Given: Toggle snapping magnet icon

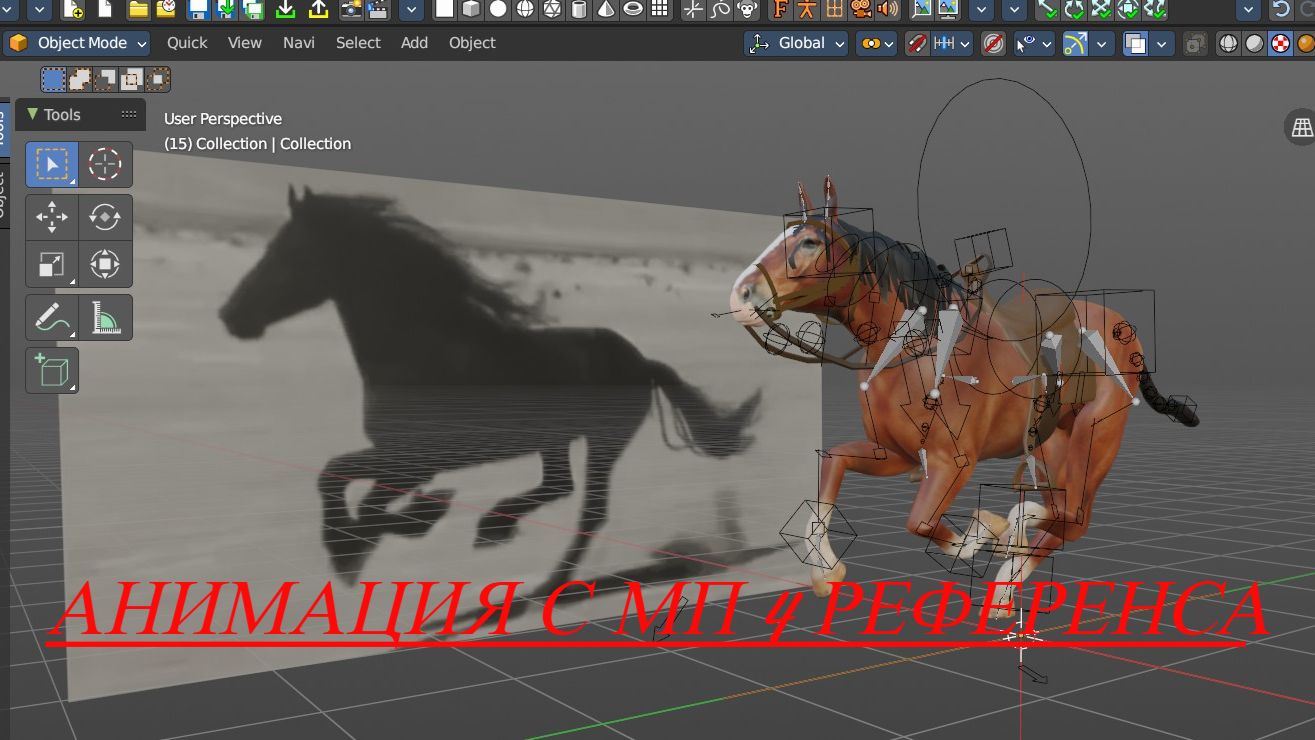Looking at the screenshot, I should [x=917, y=44].
